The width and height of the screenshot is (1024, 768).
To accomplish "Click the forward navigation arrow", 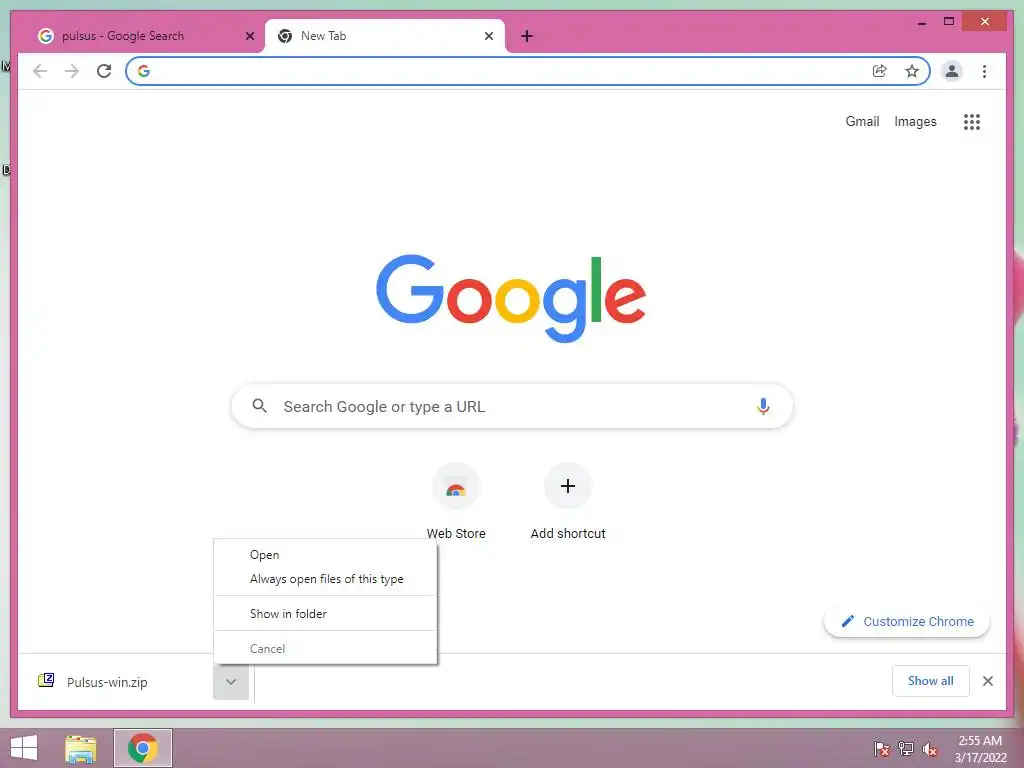I will (72, 71).
